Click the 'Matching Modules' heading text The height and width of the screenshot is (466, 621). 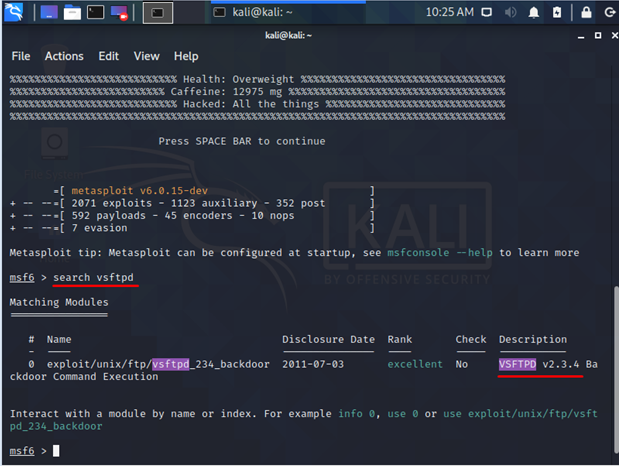pyautogui.click(x=59, y=302)
